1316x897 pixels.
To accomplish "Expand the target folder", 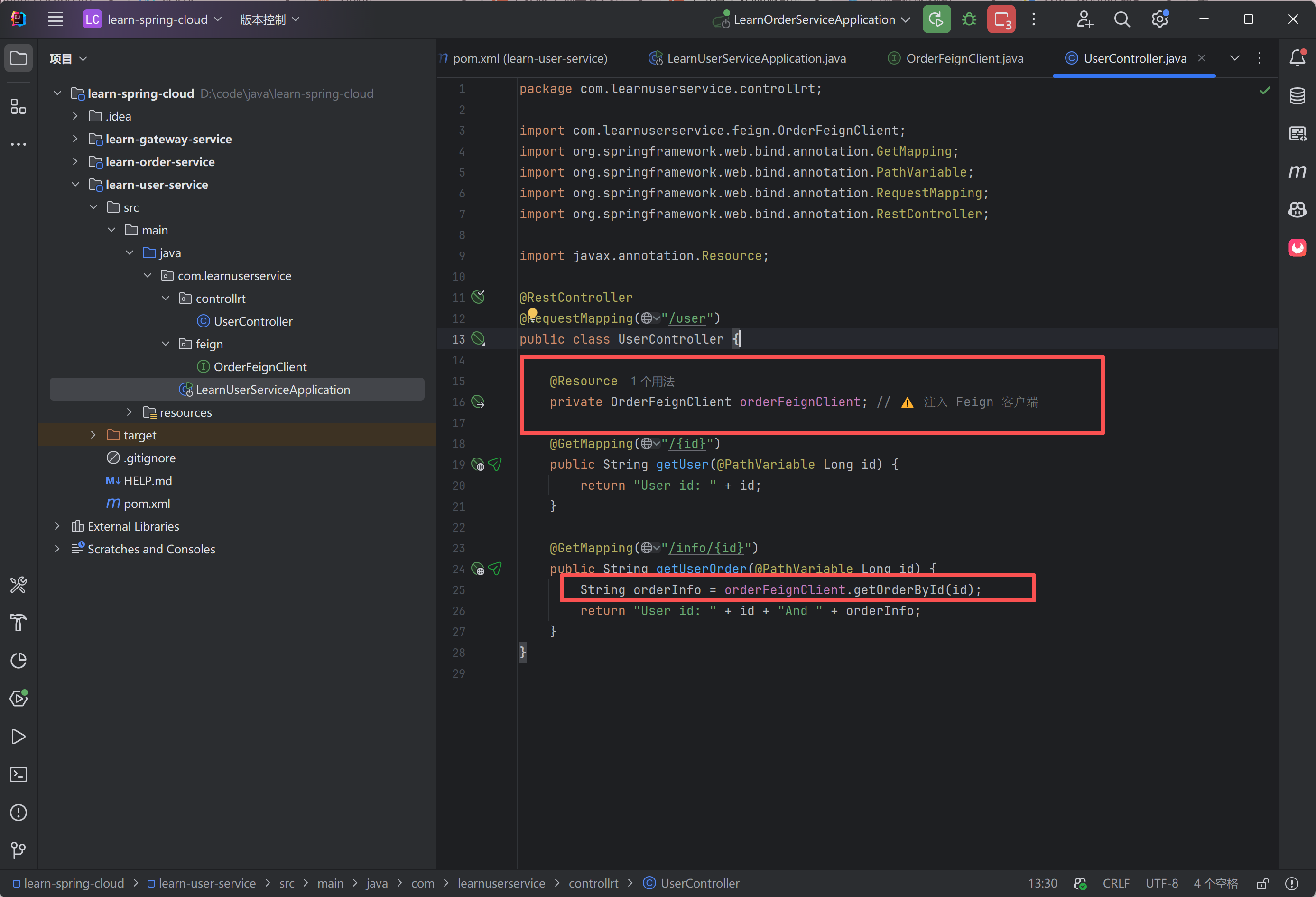I will pos(93,435).
